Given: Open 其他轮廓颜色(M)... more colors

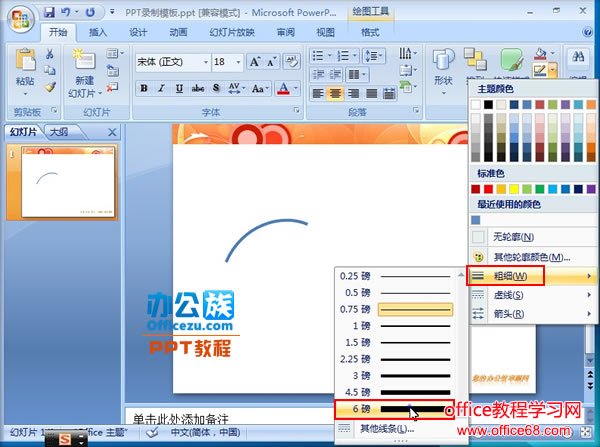Looking at the screenshot, I should tap(532, 257).
